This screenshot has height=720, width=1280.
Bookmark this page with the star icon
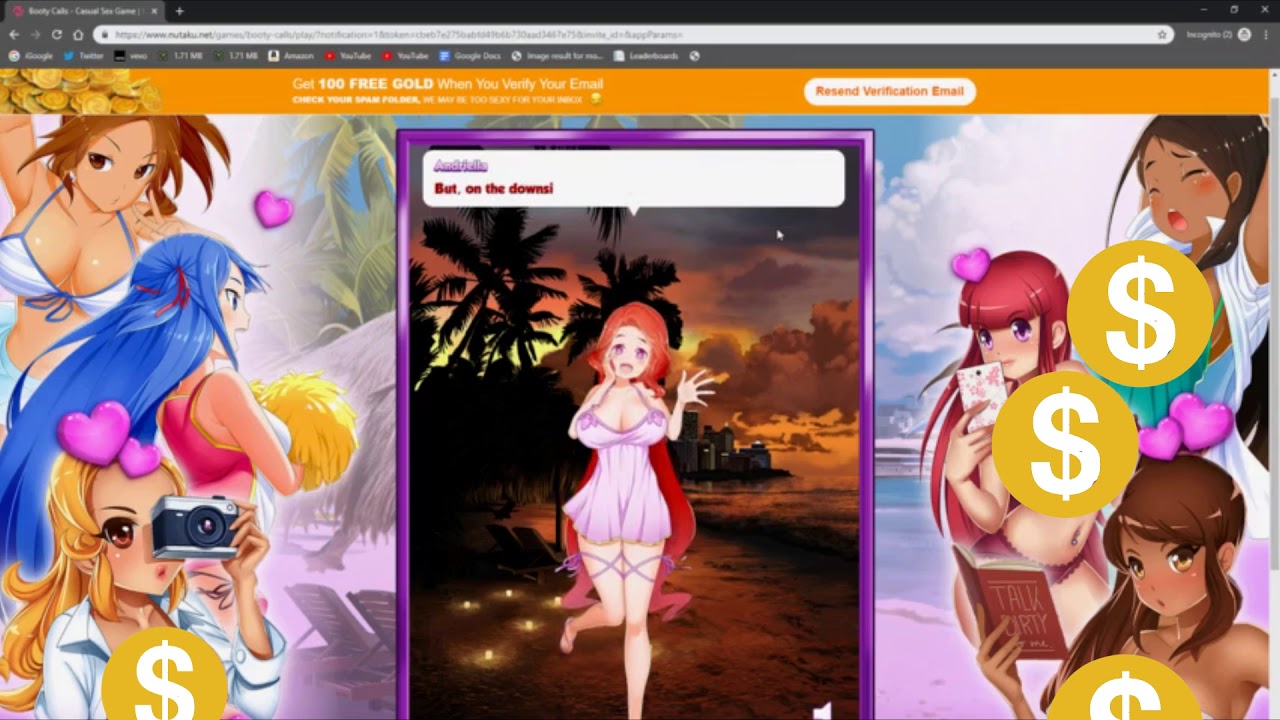(x=1162, y=34)
